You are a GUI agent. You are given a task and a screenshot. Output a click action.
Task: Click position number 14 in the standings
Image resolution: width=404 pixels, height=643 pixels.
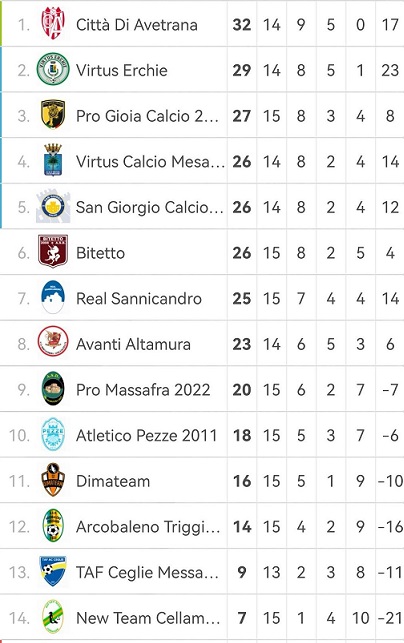(x=19, y=618)
